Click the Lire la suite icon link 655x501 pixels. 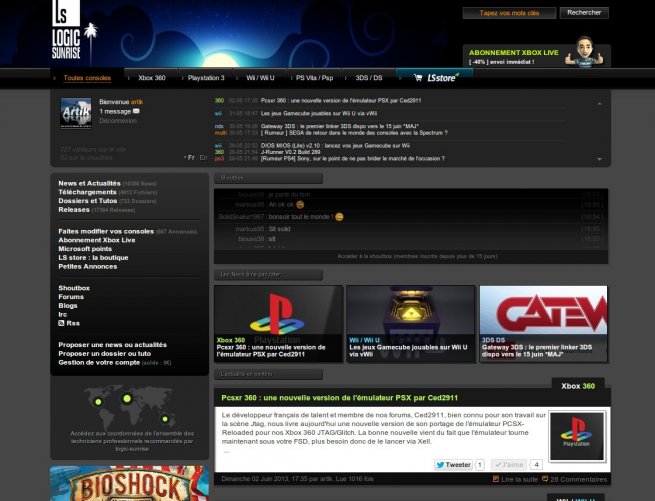click(515, 479)
